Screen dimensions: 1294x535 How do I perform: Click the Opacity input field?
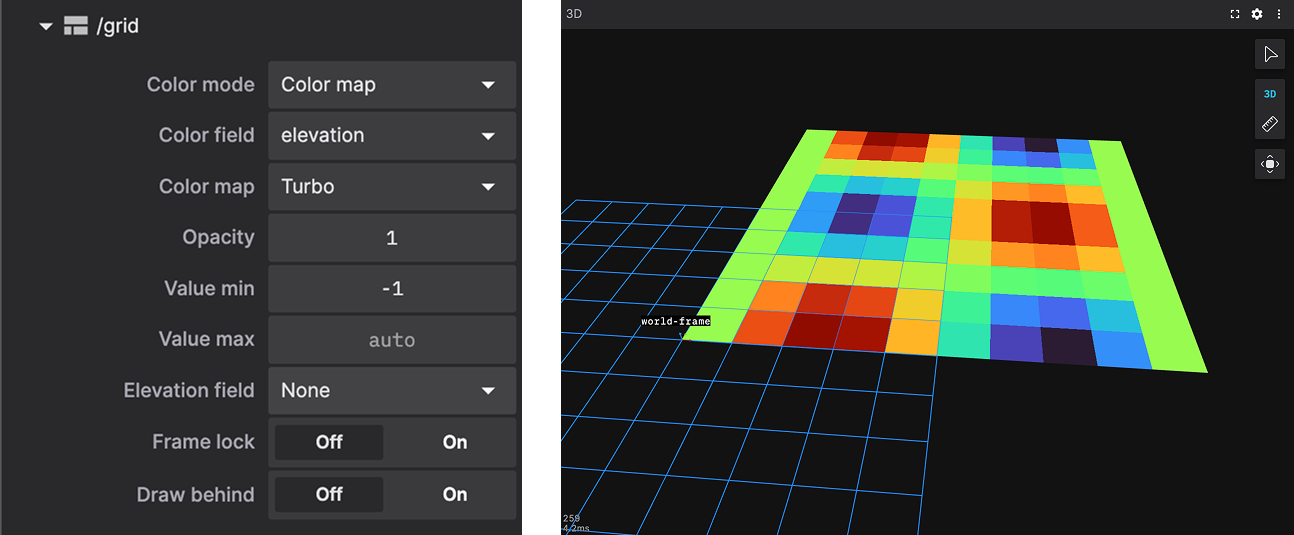(391, 238)
